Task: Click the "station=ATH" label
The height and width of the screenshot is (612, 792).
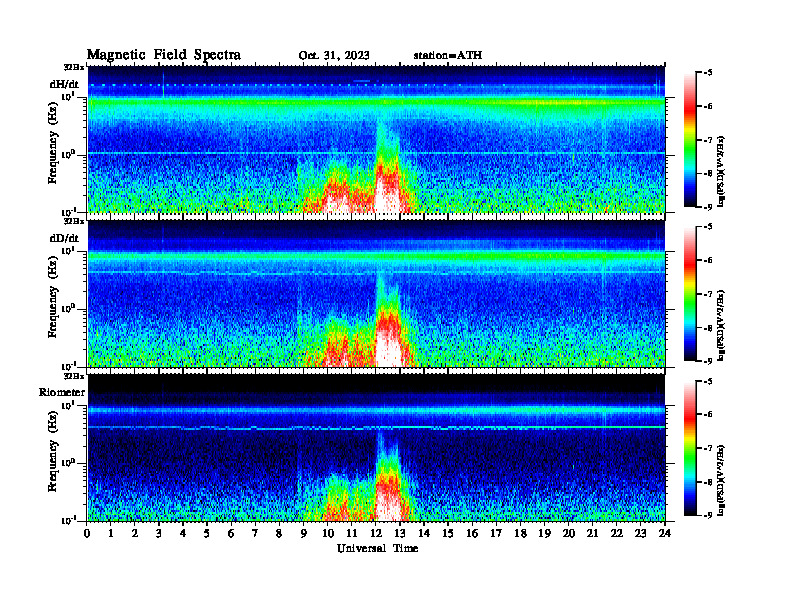Action: coord(448,55)
